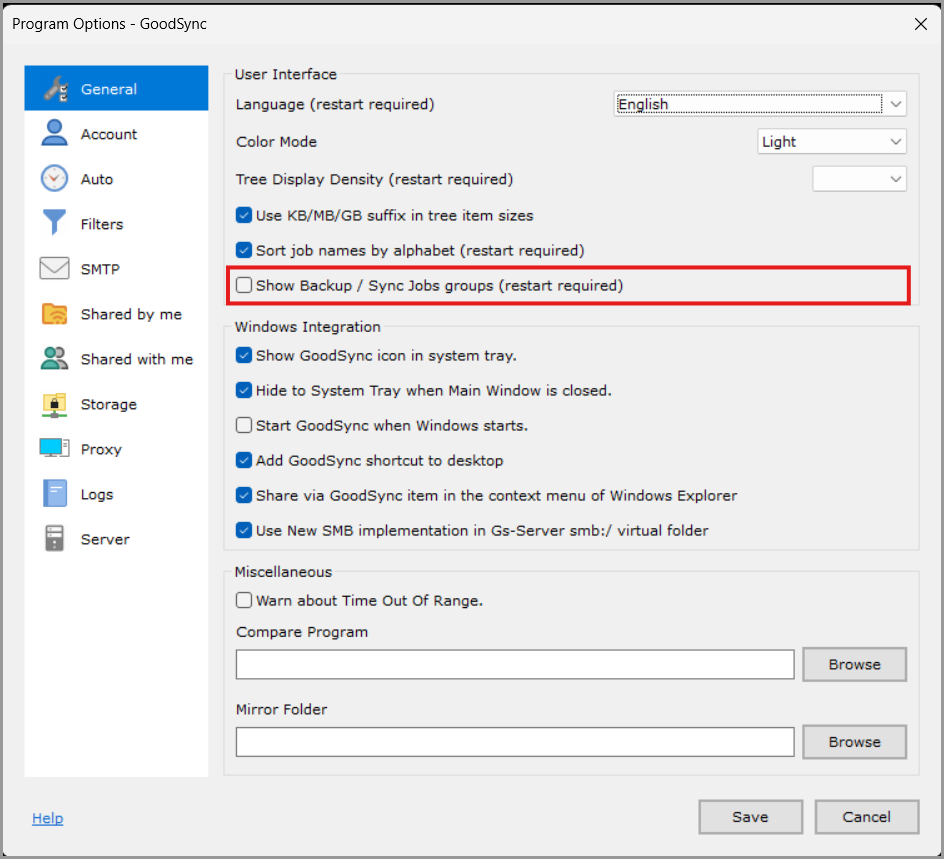Go to the Auto options page

(x=116, y=179)
